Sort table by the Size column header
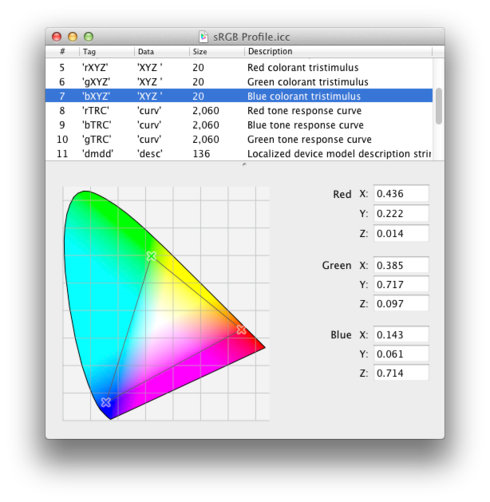The height and width of the screenshot is (502, 490). 217,51
